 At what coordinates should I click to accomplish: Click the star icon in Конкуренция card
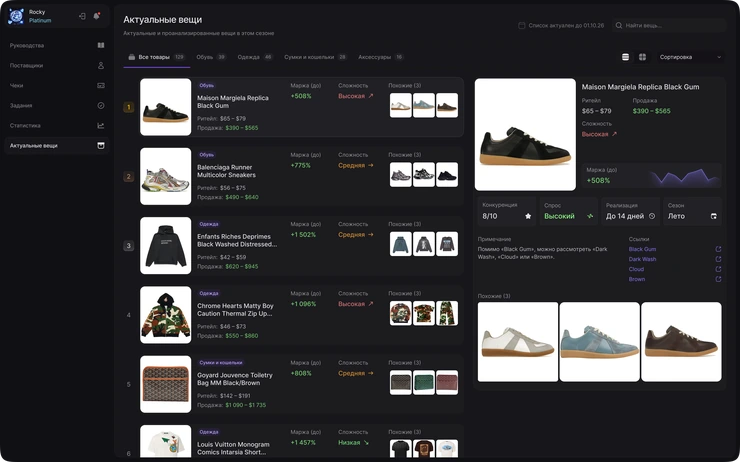(528, 216)
